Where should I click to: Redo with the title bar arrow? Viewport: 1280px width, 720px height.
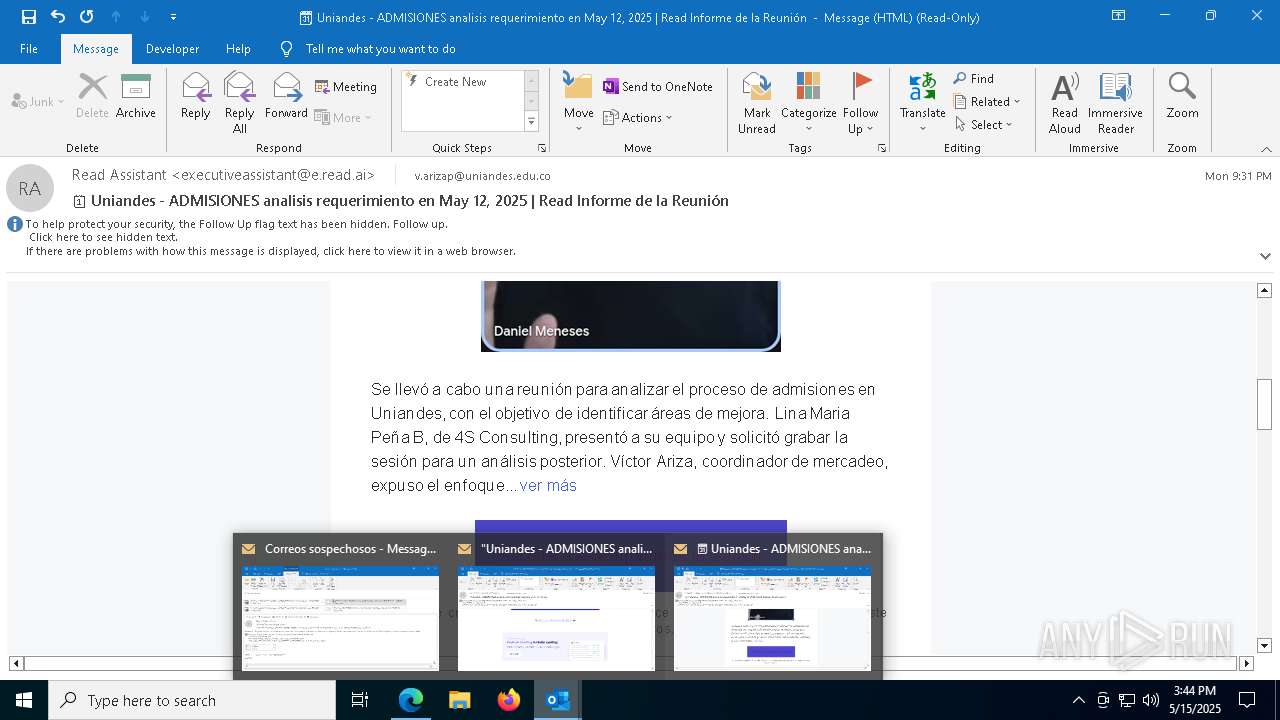tap(87, 17)
